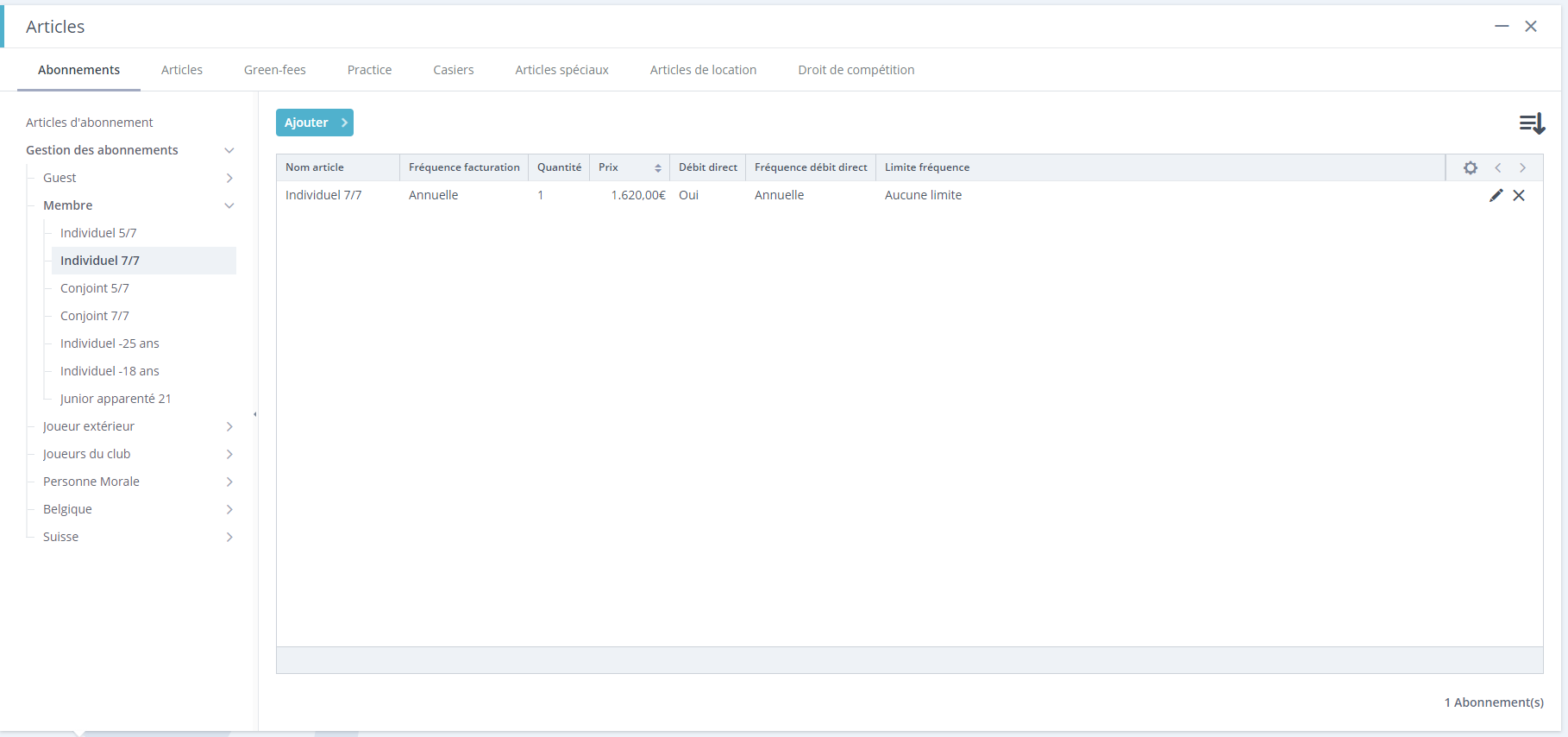Open the Articles spéciaux tab

(562, 70)
